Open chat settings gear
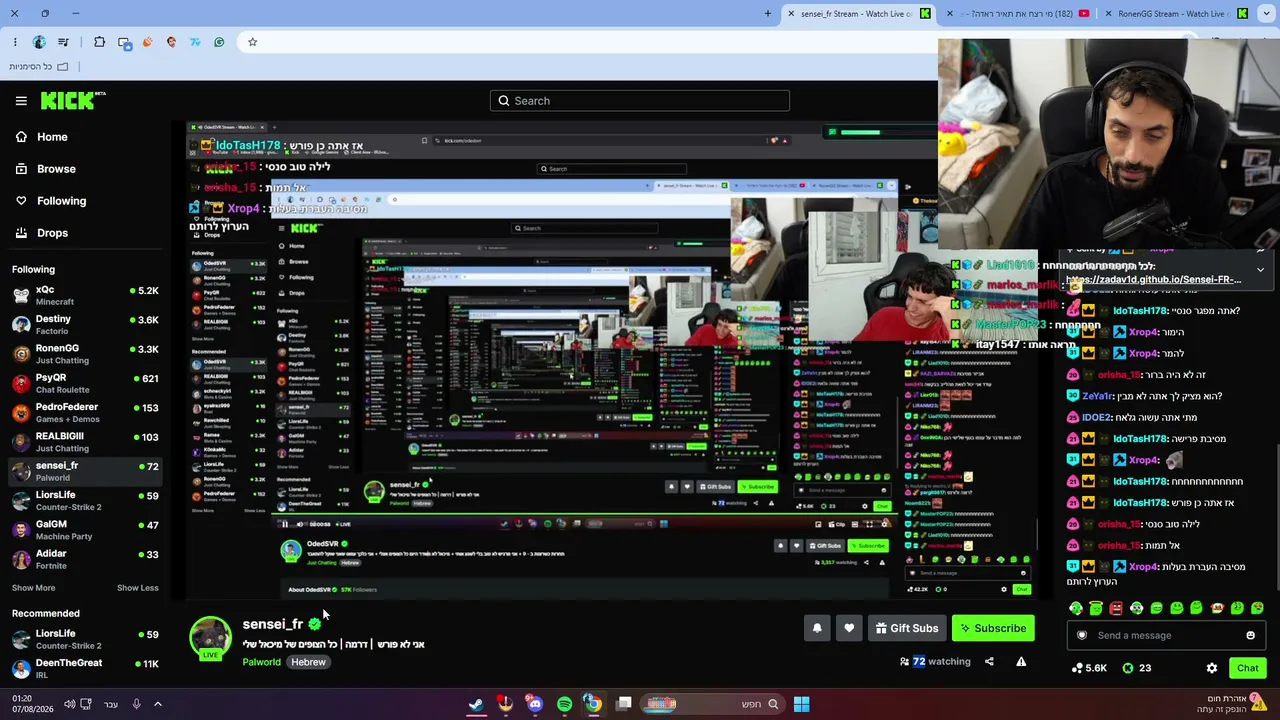1280x720 pixels. pos(1212,668)
